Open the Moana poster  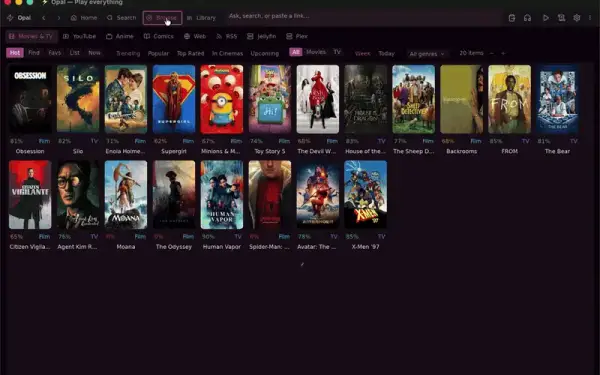[x=126, y=195]
